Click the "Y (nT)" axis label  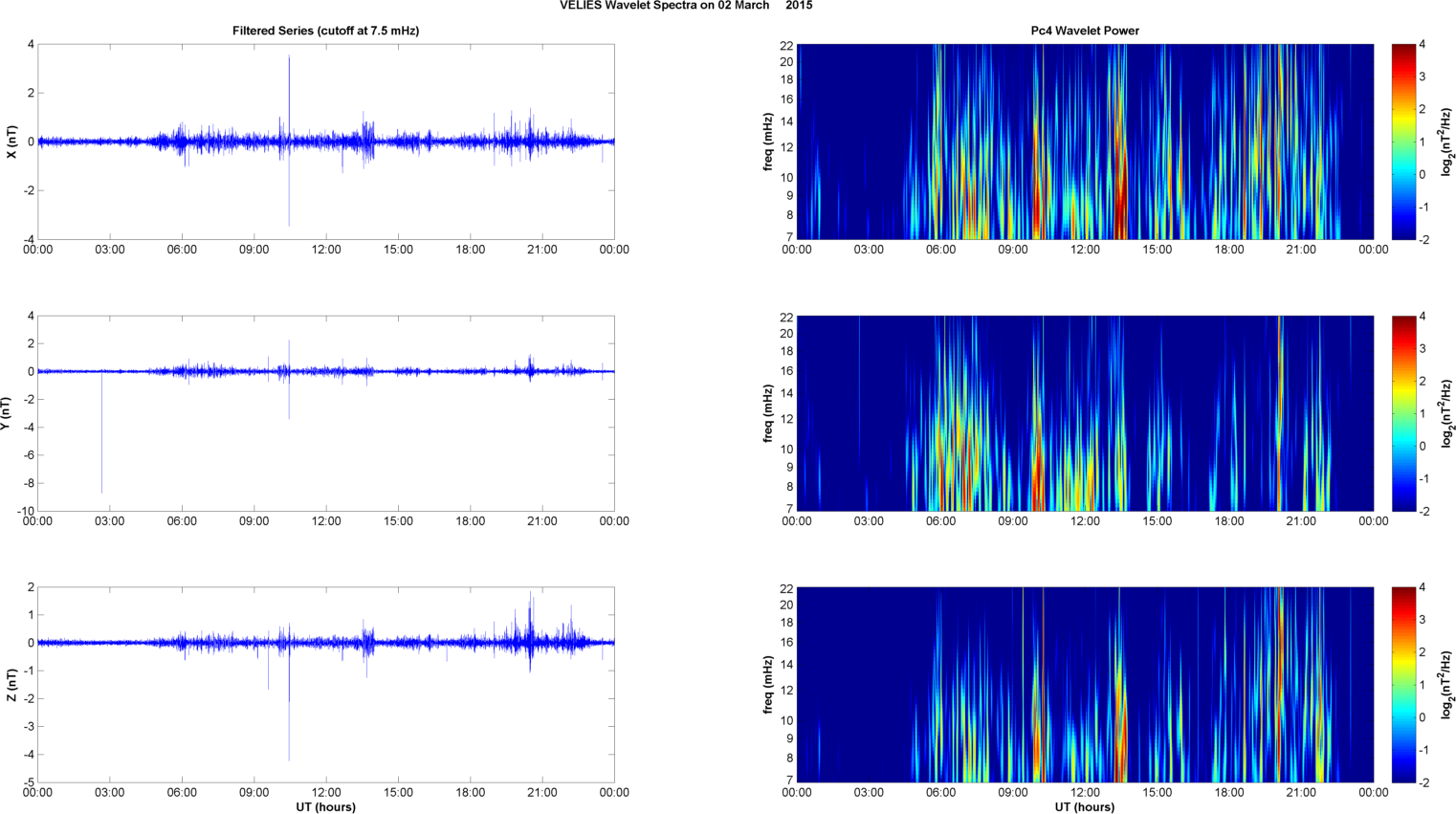coord(6,413)
